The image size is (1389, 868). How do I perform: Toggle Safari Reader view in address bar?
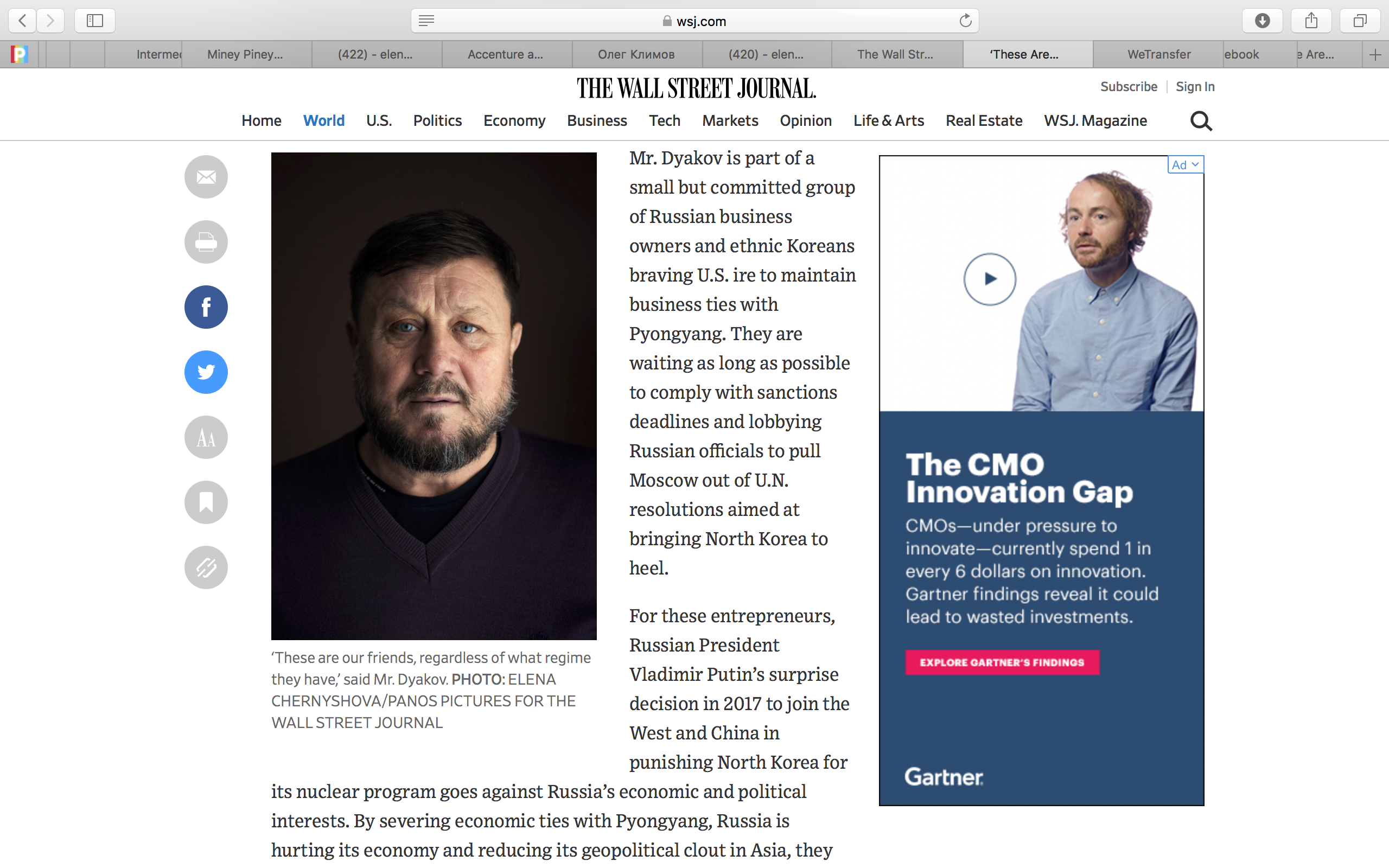(x=426, y=21)
